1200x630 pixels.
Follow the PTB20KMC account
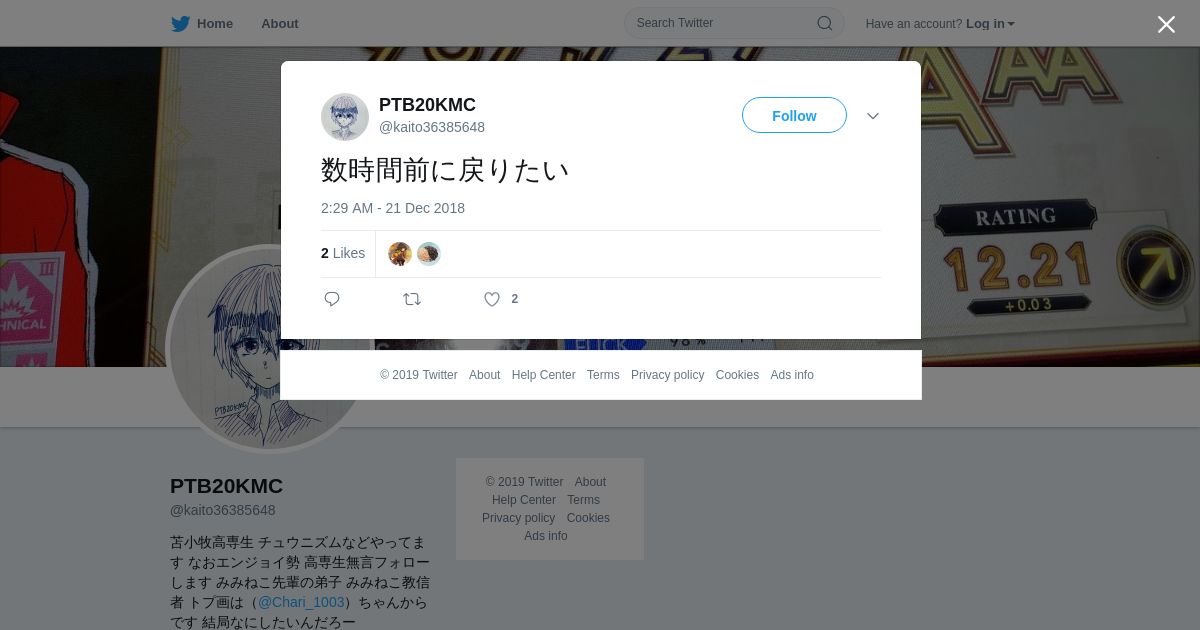794,116
